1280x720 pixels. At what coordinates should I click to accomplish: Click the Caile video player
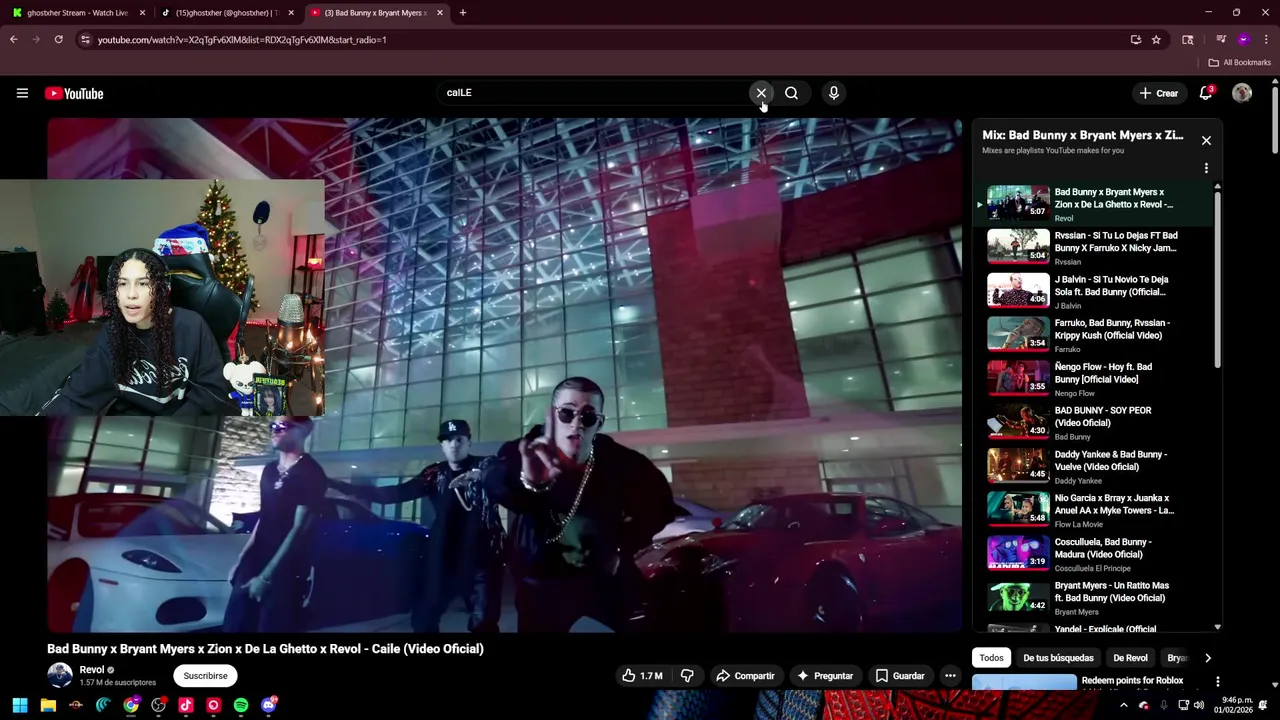click(x=504, y=375)
